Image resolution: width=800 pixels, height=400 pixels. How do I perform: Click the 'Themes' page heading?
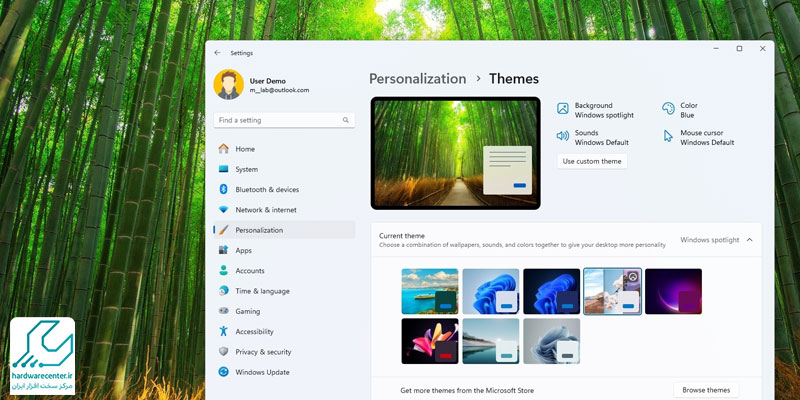point(514,79)
